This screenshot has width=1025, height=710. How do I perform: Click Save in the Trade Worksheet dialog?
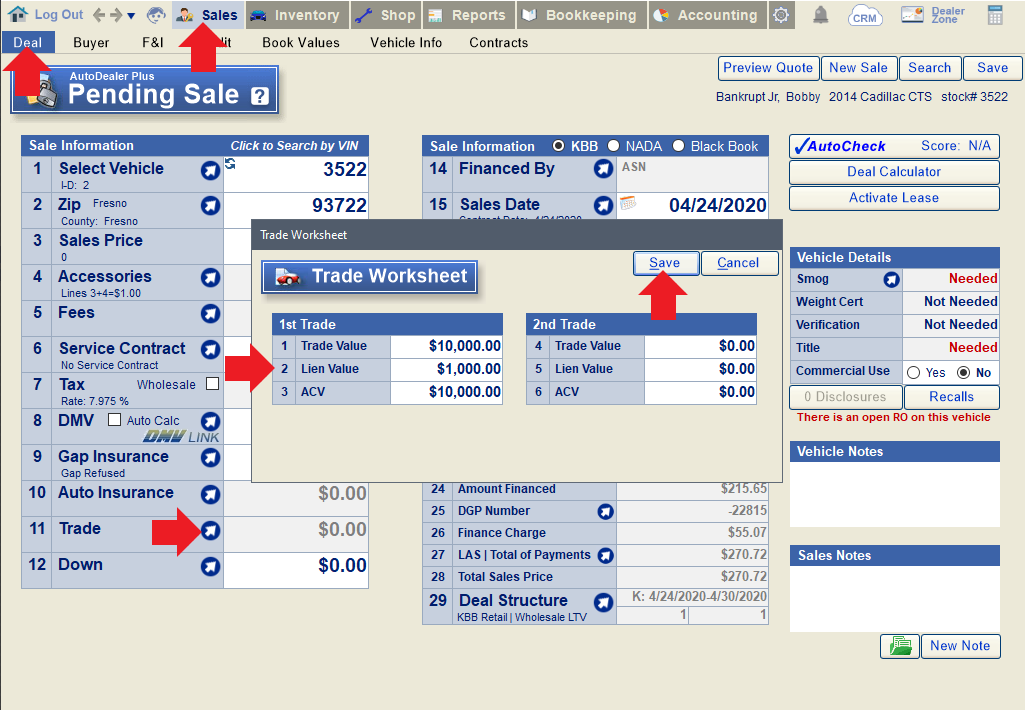(x=665, y=263)
